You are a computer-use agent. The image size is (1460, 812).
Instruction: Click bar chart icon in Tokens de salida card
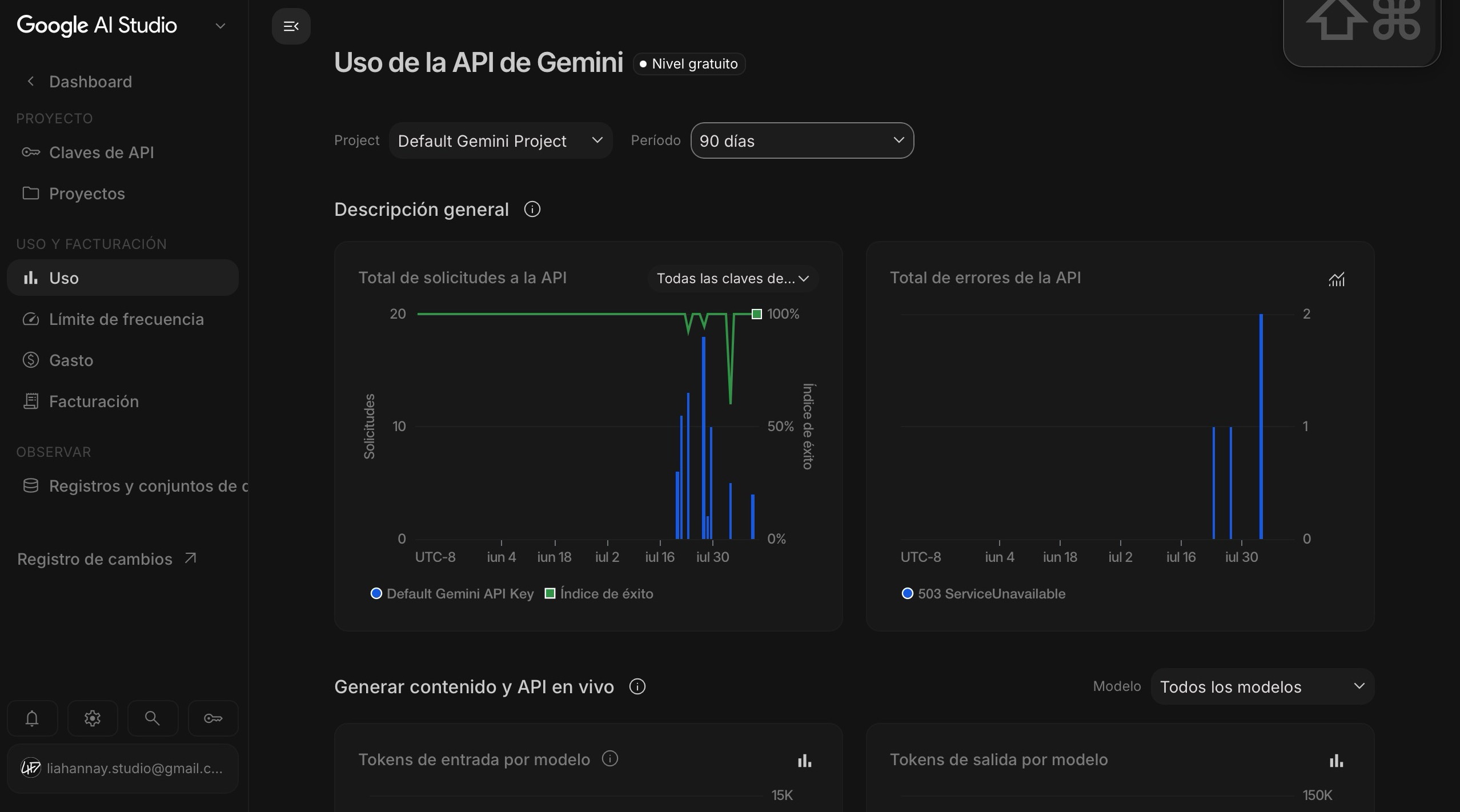(x=1336, y=760)
